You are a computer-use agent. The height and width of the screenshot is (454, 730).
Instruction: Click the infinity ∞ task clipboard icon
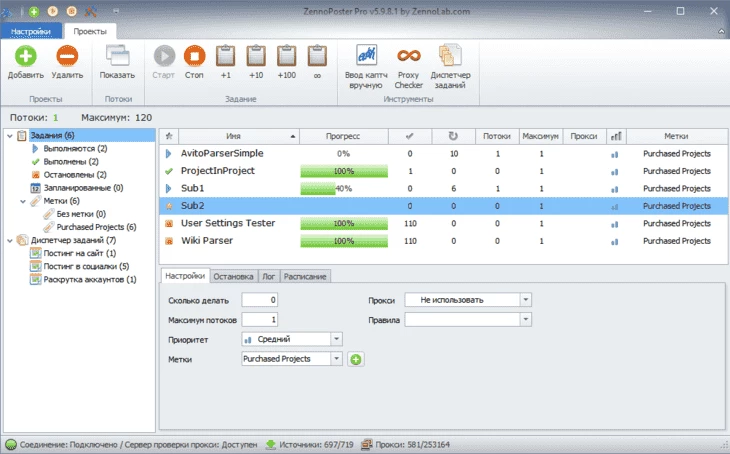point(317,56)
